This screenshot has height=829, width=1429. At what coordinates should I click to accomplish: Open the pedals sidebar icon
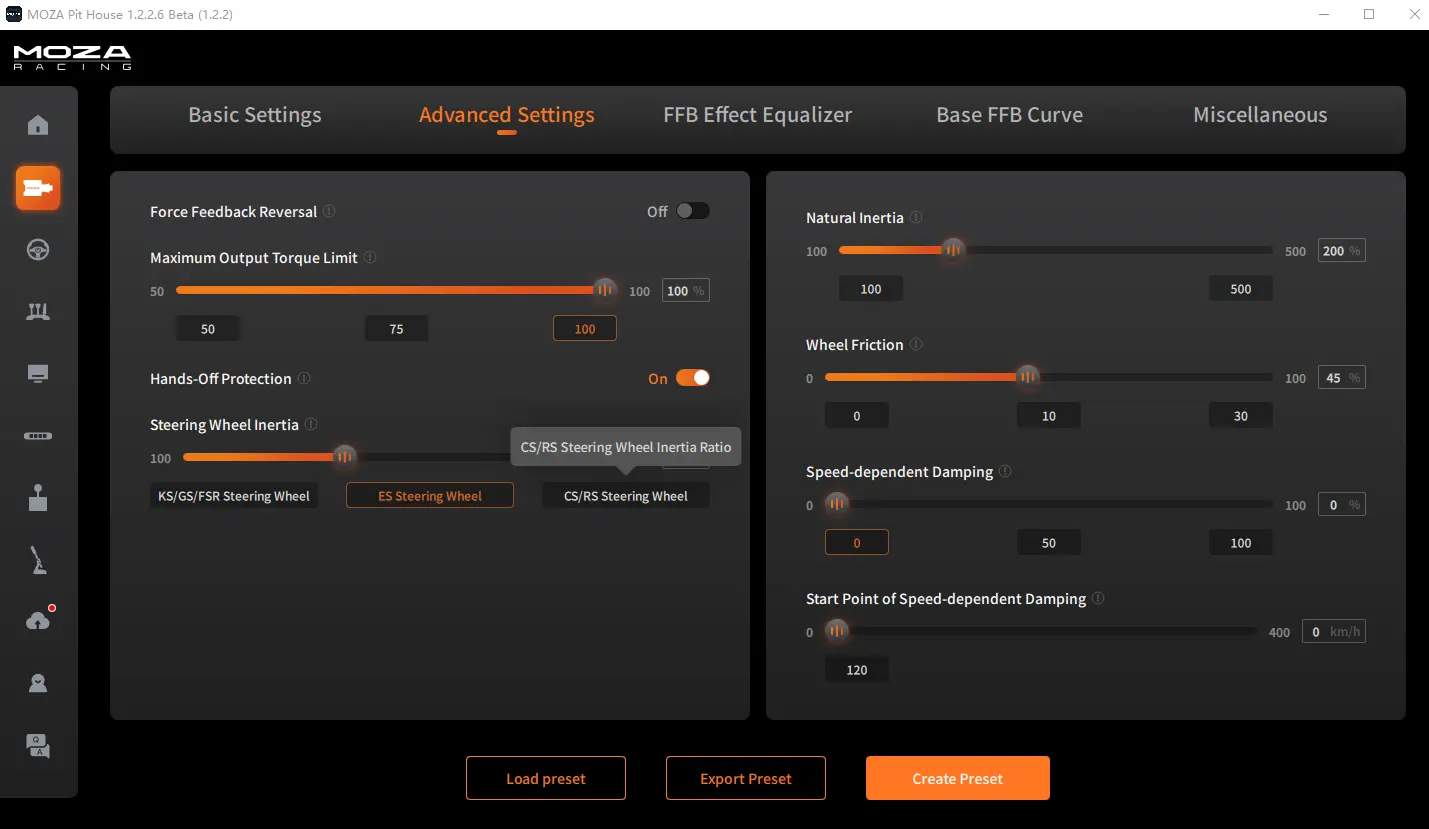click(x=38, y=312)
